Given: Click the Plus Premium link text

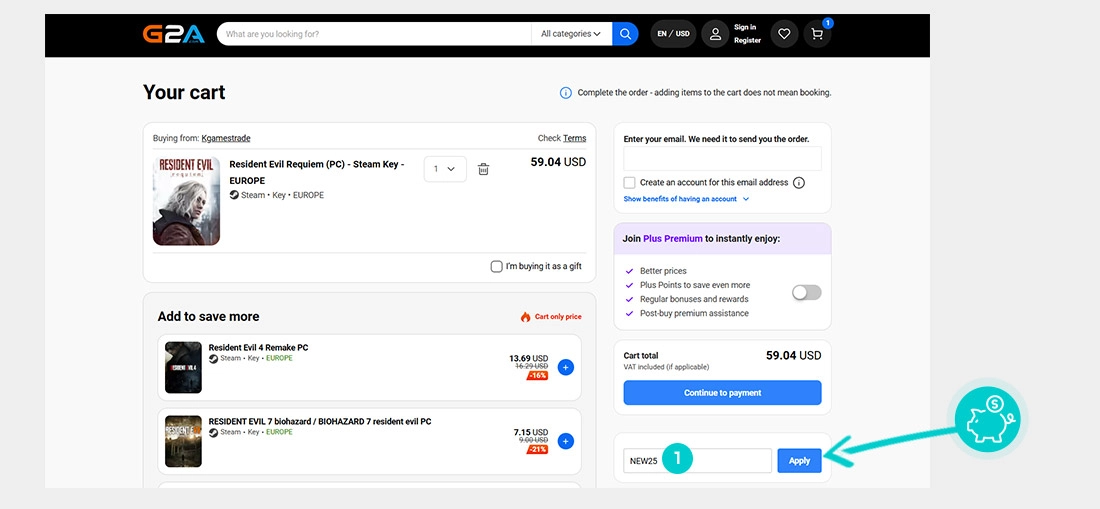Looking at the screenshot, I should [673, 238].
